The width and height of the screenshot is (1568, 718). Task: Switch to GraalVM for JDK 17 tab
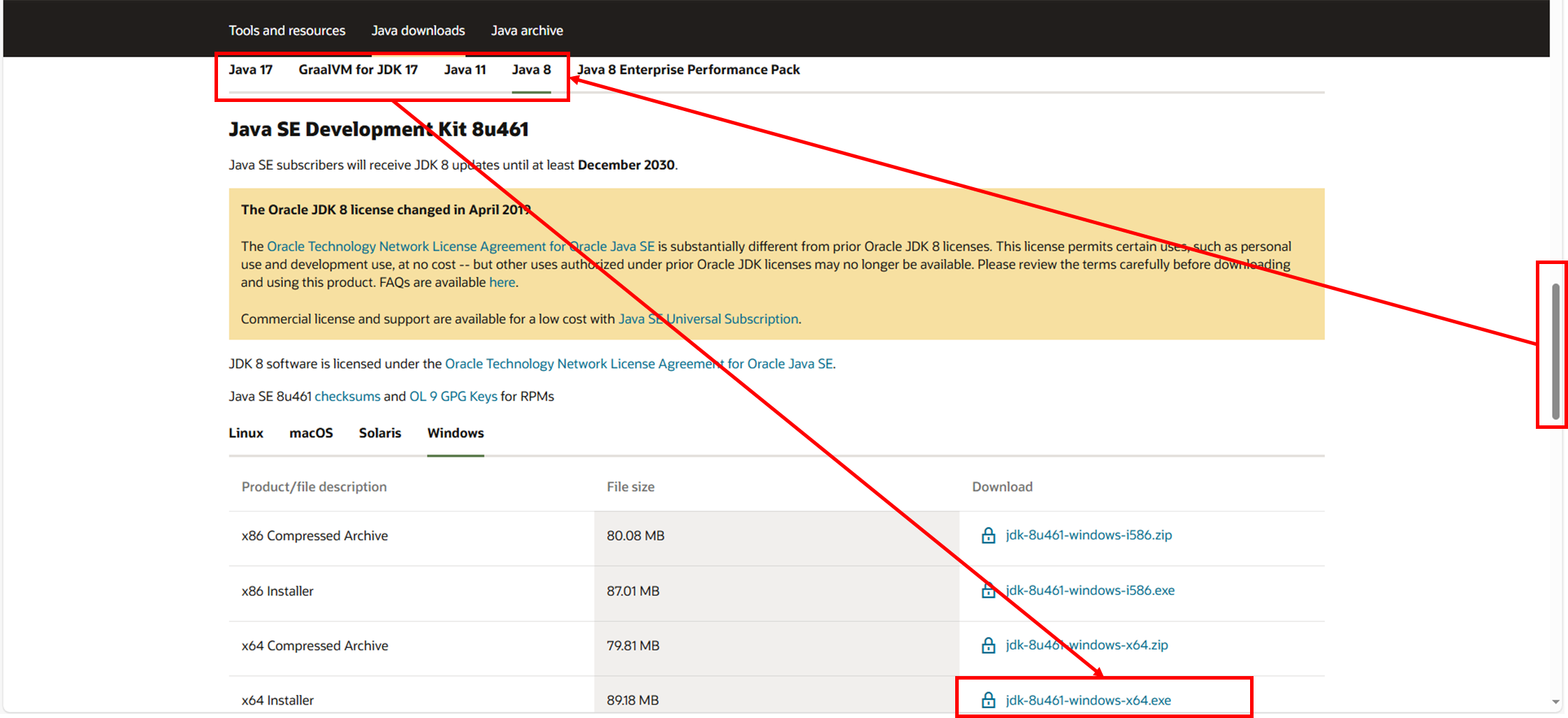[358, 70]
